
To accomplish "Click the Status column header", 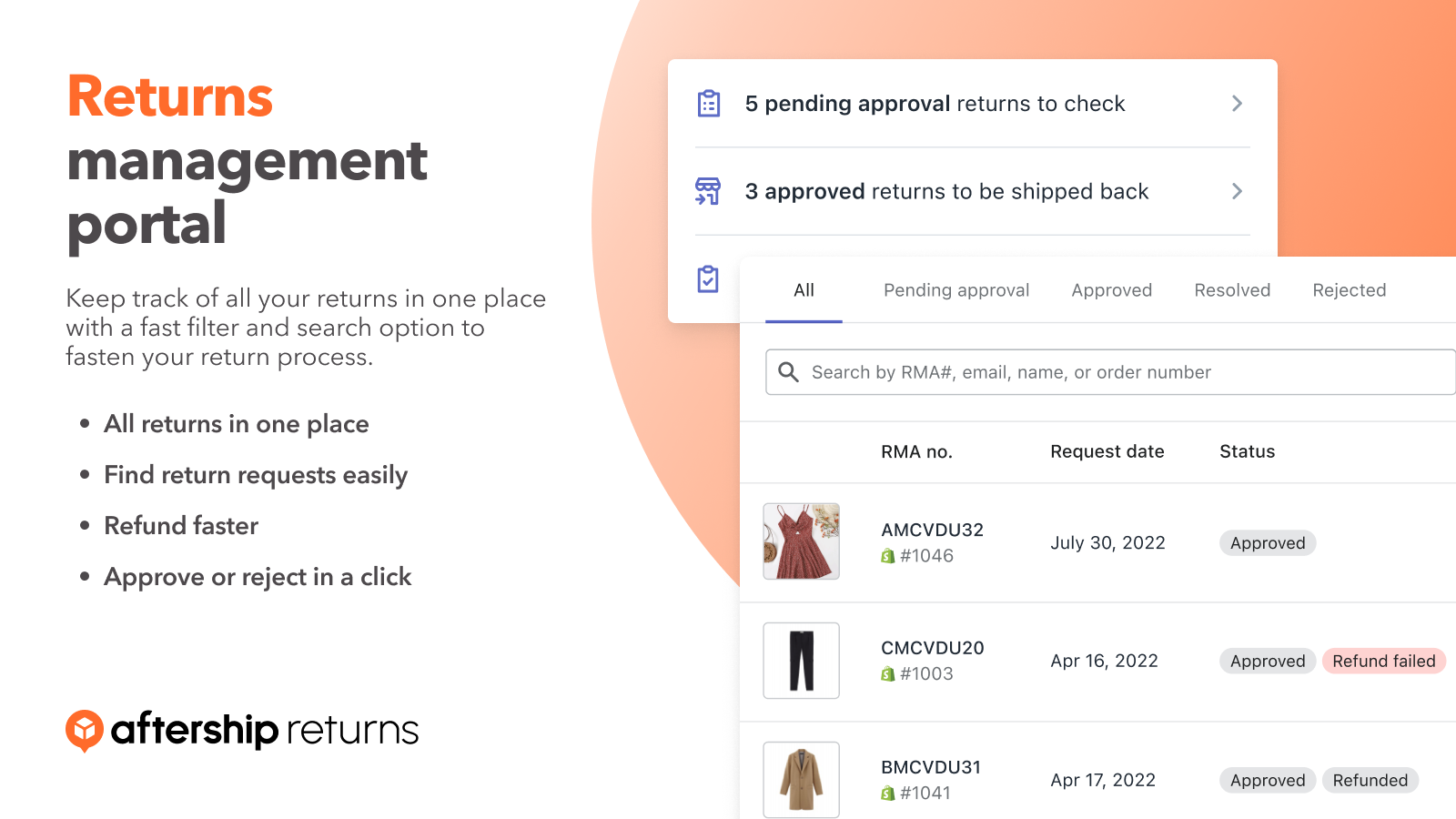I will tap(1247, 452).
